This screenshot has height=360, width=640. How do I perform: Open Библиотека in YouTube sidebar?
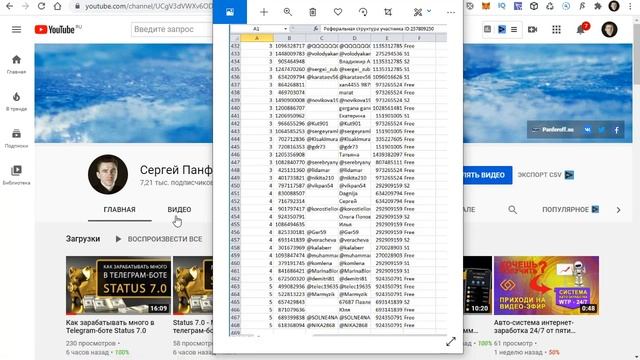16,176
